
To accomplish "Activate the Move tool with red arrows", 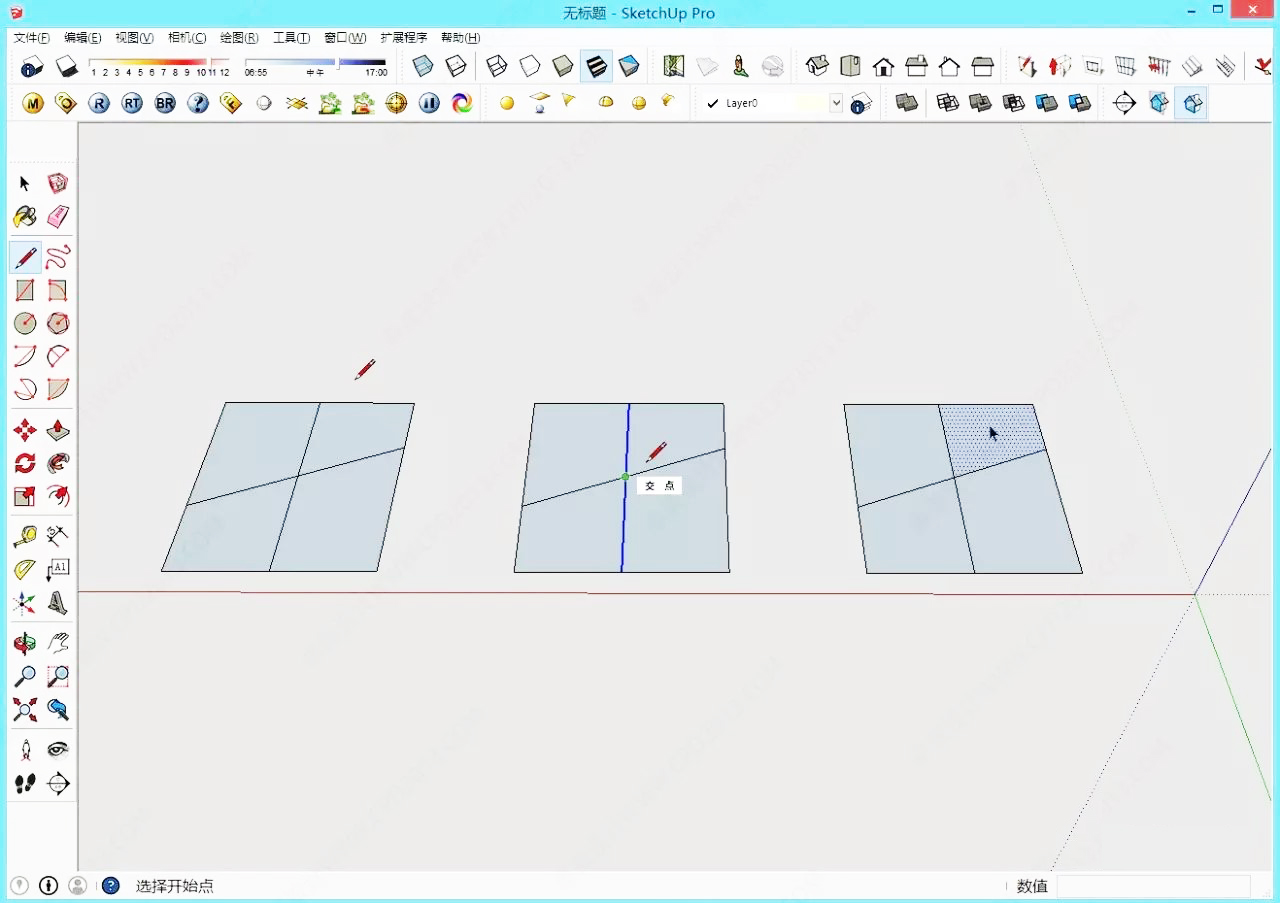I will point(25,430).
